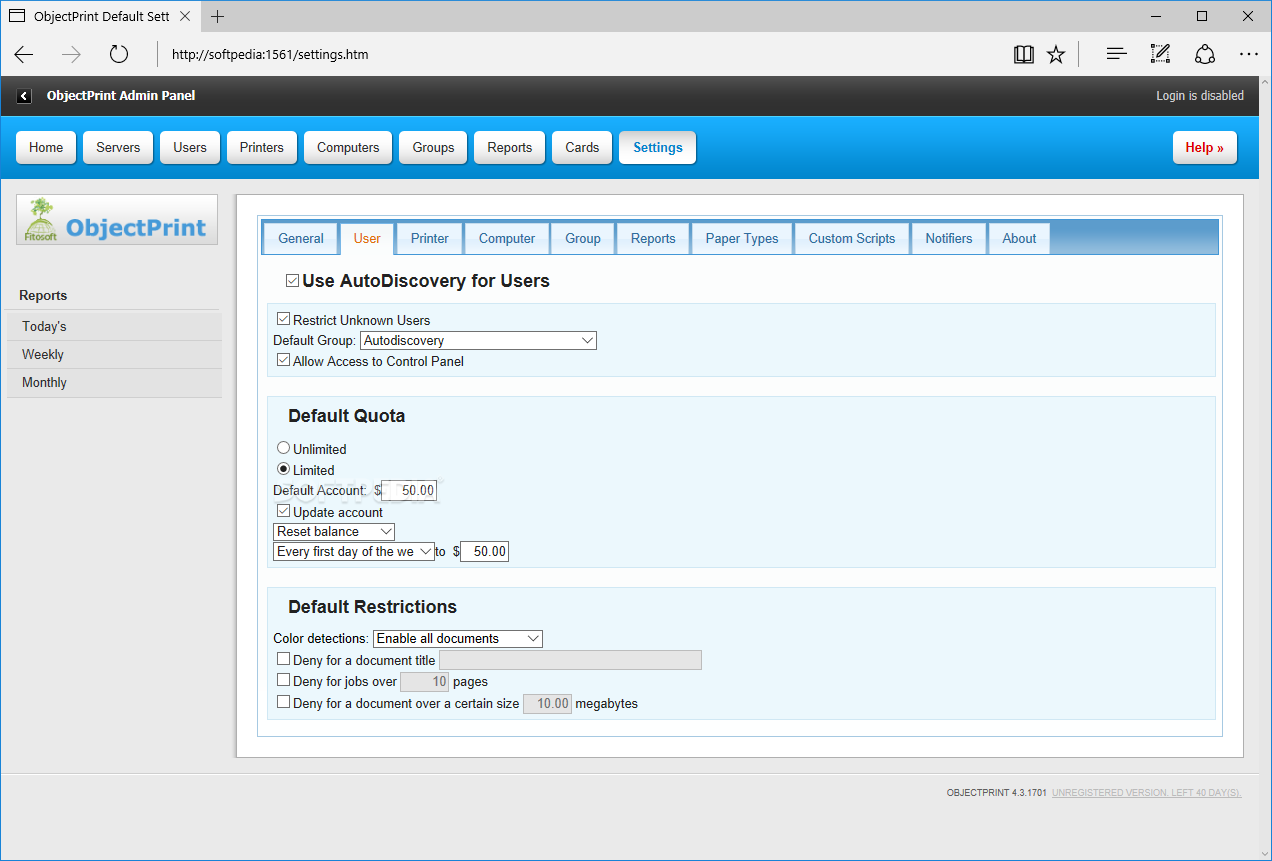Select the Unlimited quota radio button

(x=284, y=448)
